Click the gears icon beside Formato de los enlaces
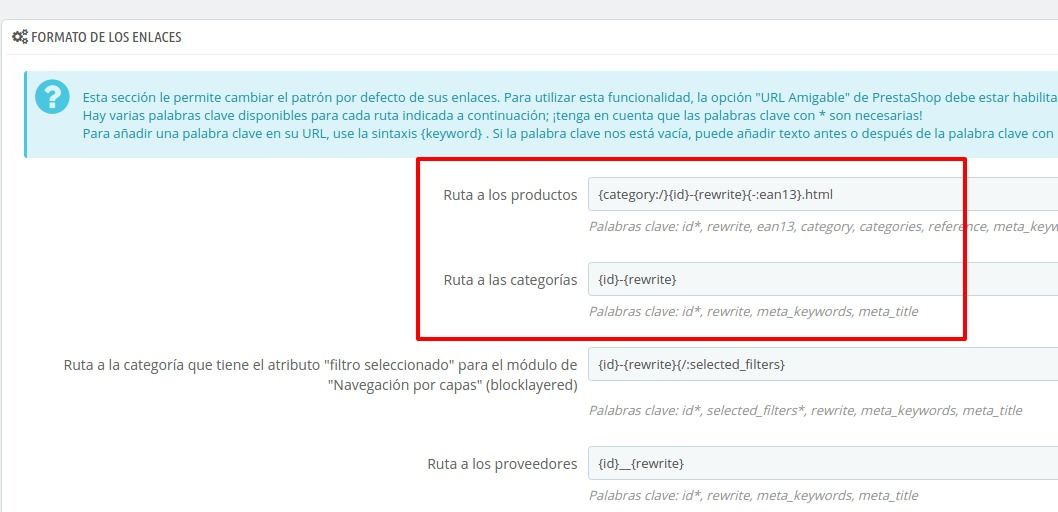Image resolution: width=1058 pixels, height=512 pixels. (20, 37)
